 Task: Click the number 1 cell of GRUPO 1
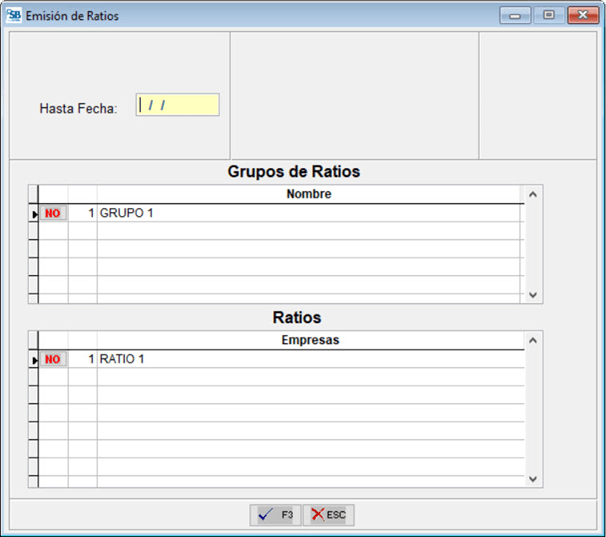(83, 213)
